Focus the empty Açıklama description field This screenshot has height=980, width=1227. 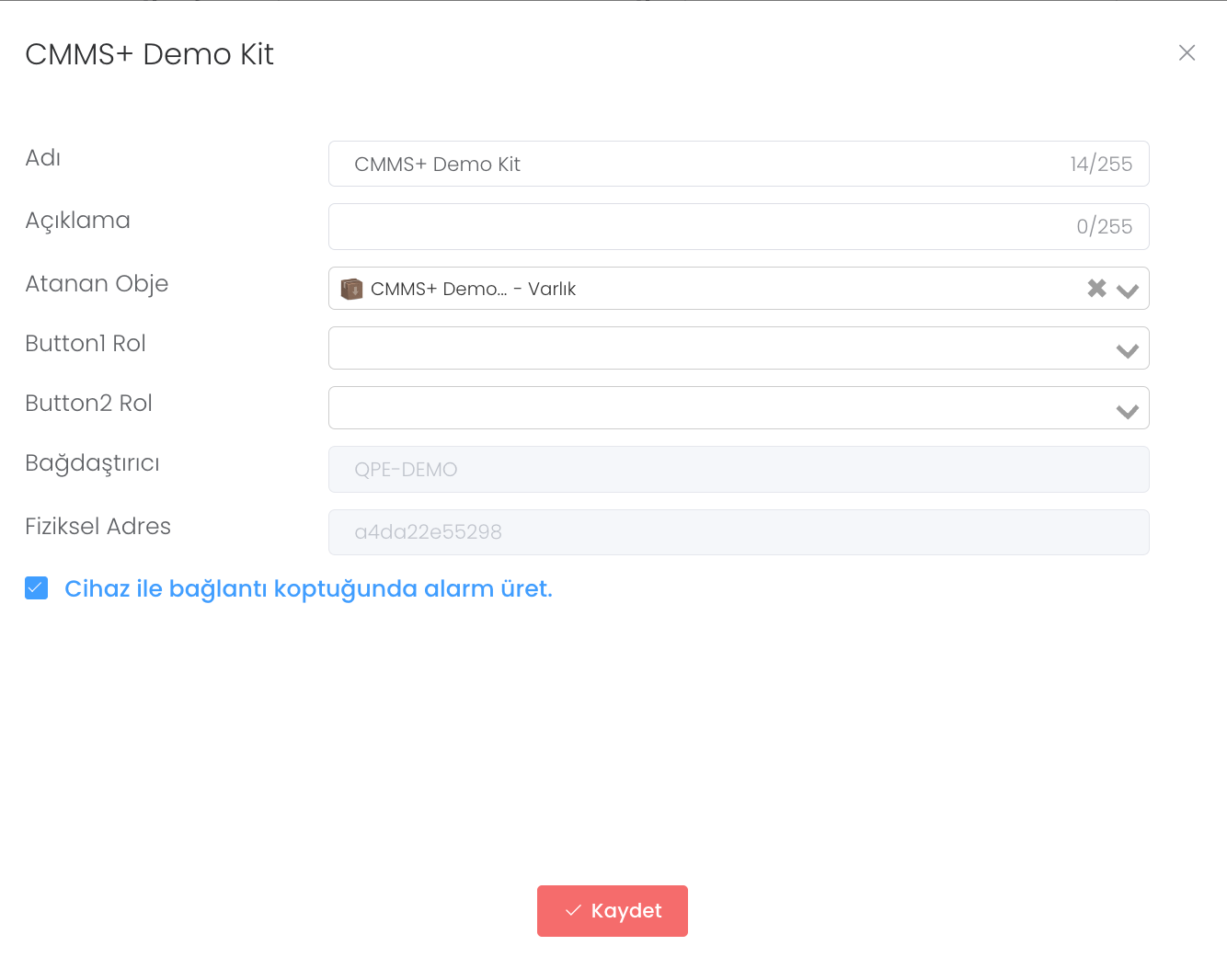tap(699, 227)
